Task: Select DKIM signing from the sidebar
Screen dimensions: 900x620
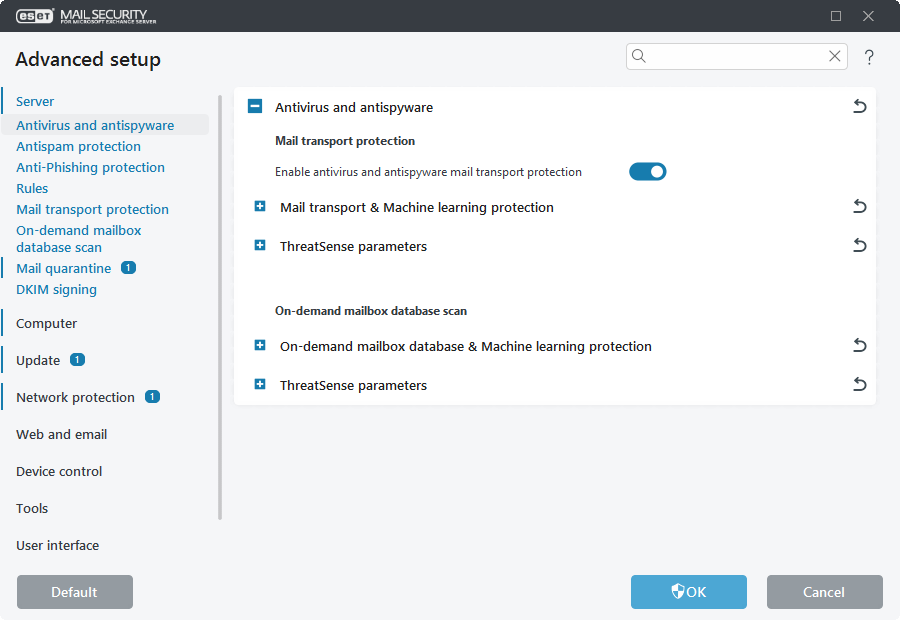Action: [x=56, y=289]
